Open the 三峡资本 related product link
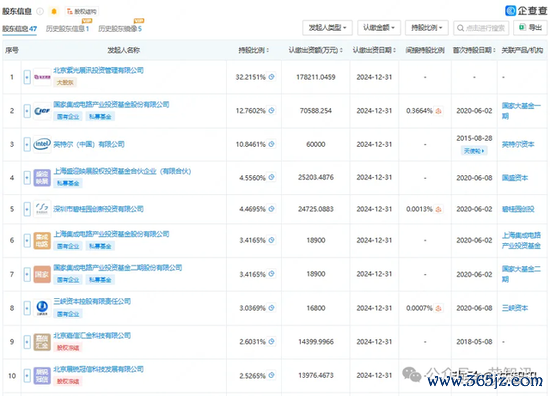This screenshot has height=396, width=550. (x=515, y=308)
